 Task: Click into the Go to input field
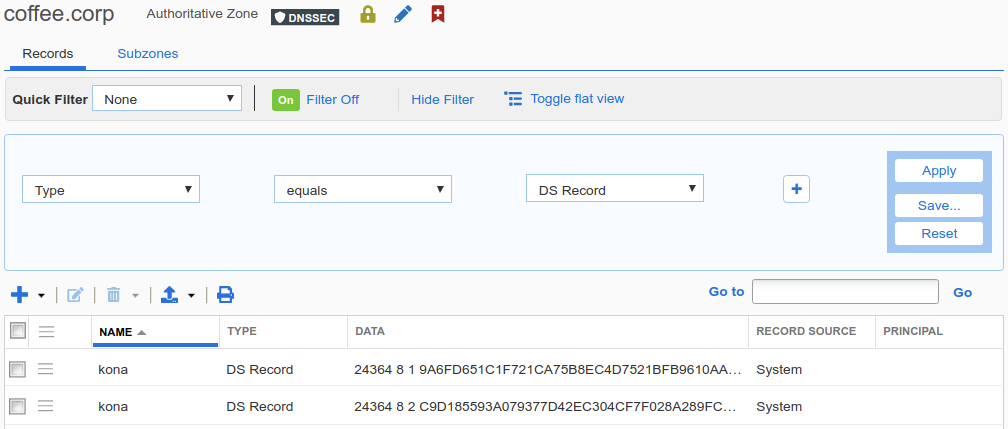coord(845,292)
